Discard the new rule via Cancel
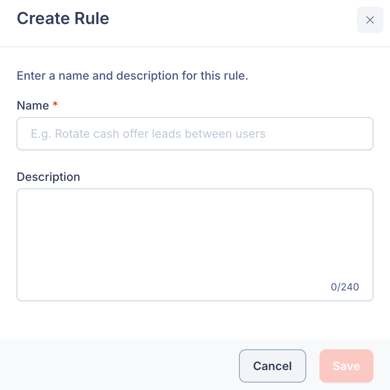 [272, 366]
